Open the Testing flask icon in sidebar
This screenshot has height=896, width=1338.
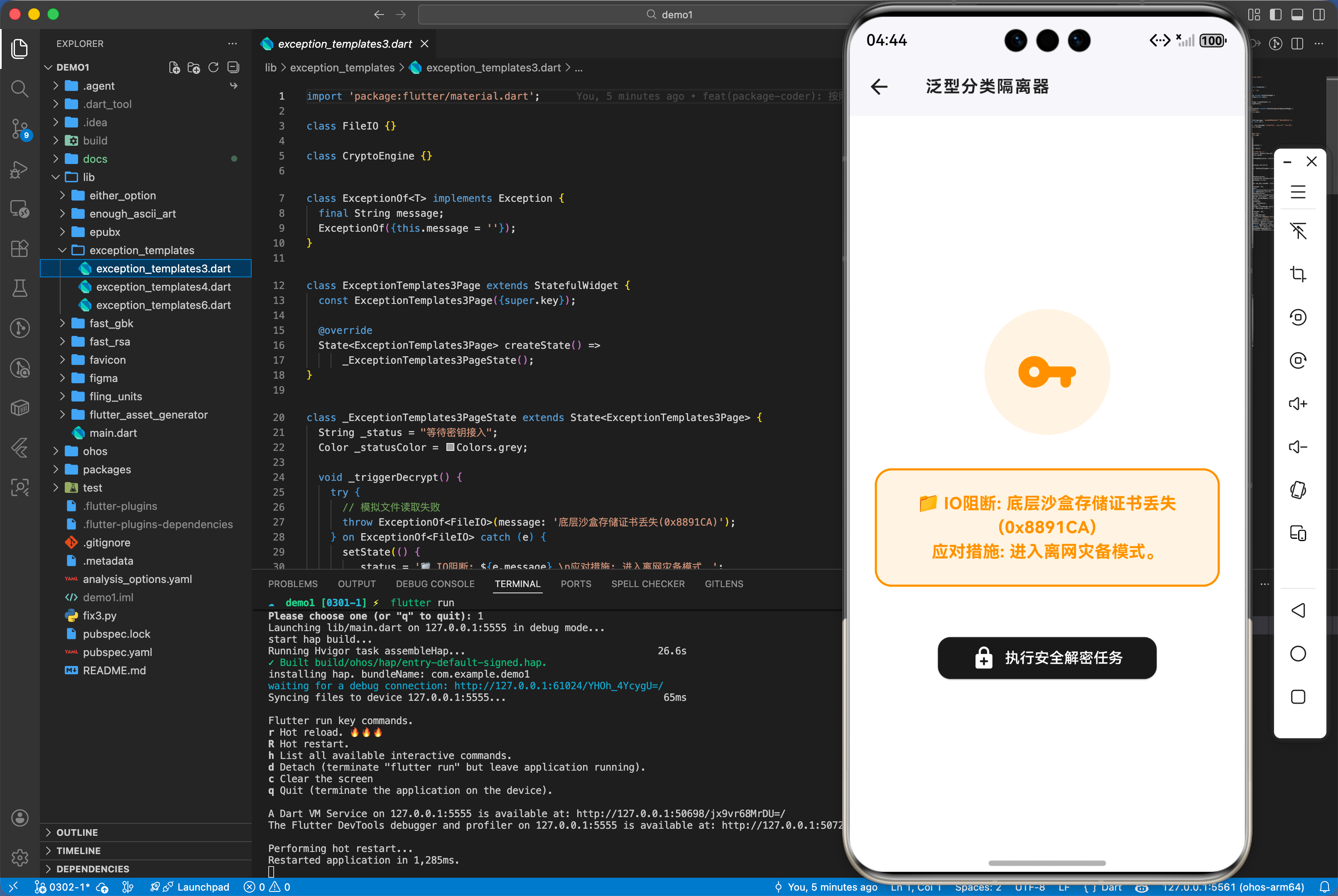click(x=20, y=288)
